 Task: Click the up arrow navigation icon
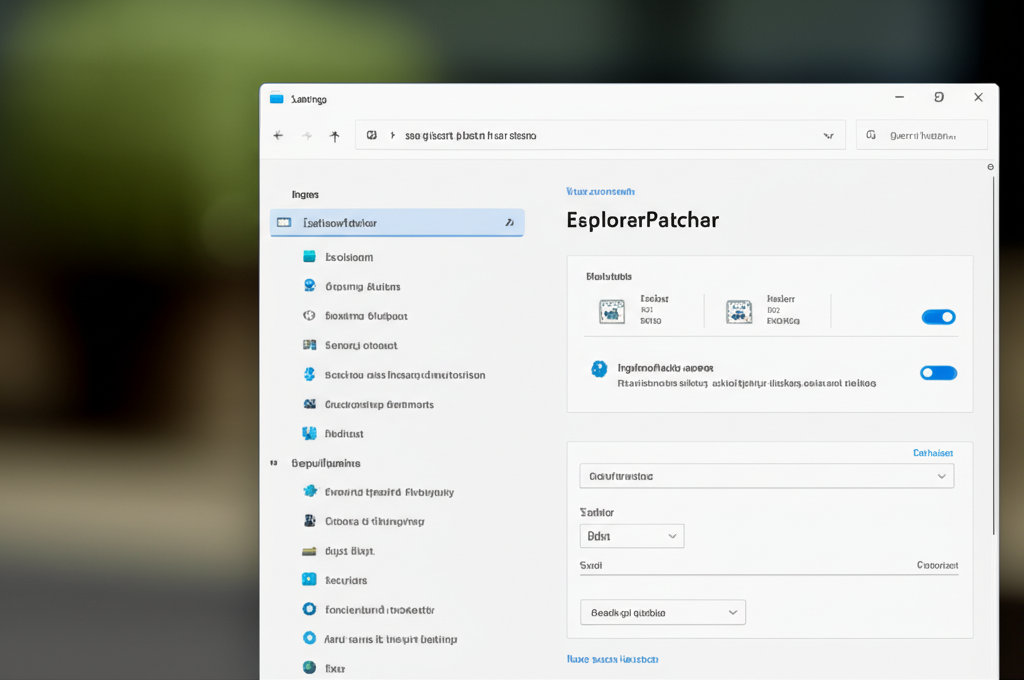pyautogui.click(x=335, y=136)
